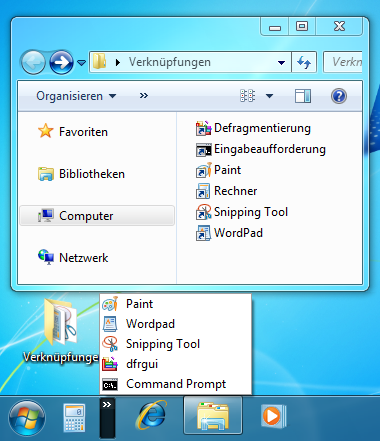Screen dimensions: 380x441
Task: Open the view options dropdown arrow
Action: [269, 96]
